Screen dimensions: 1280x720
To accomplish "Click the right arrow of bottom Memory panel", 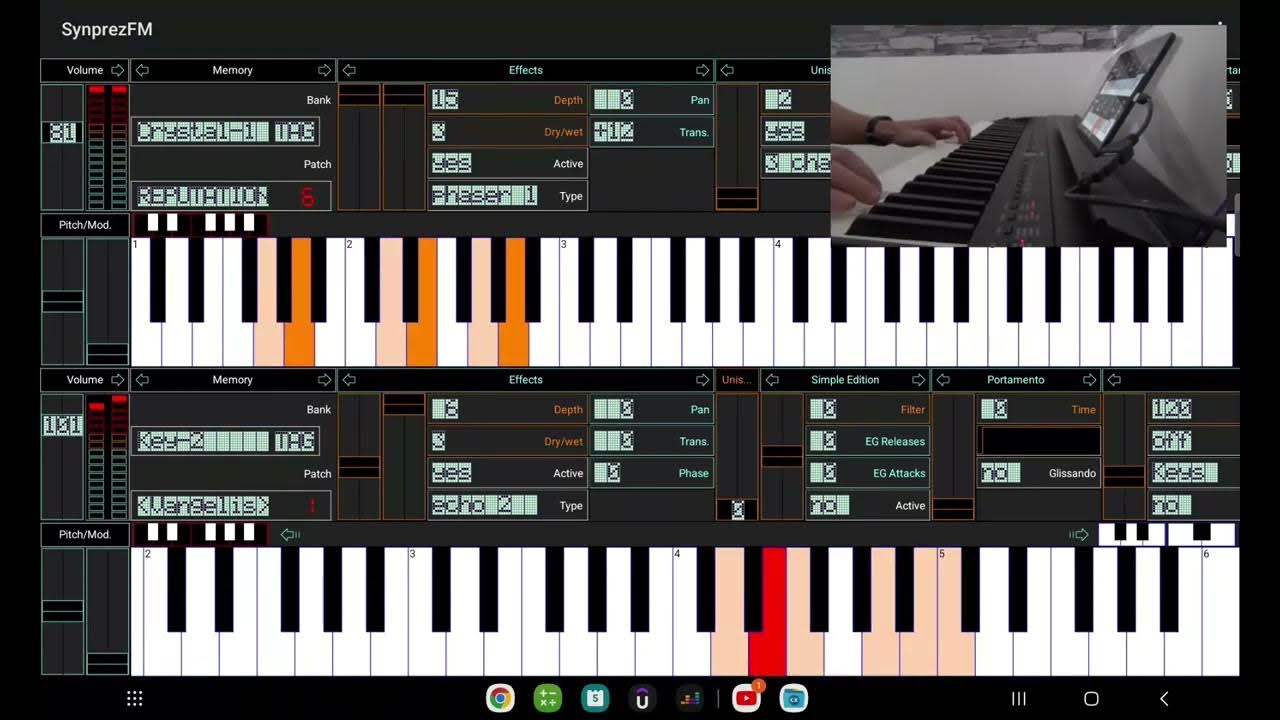I will [x=324, y=380].
